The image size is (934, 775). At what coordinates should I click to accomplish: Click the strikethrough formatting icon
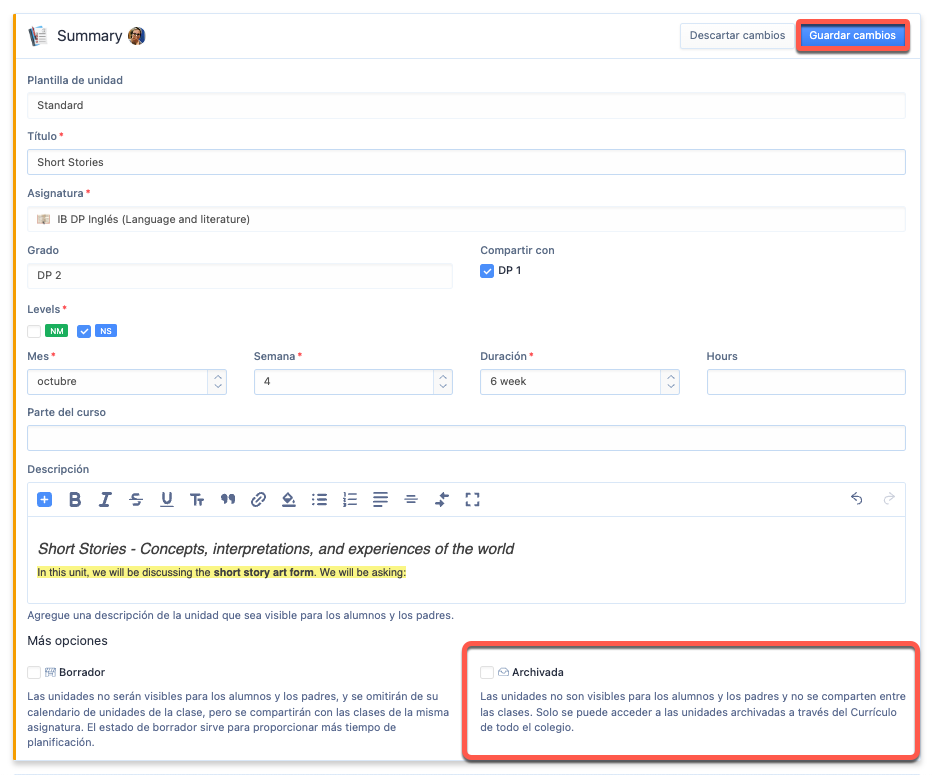coord(136,500)
